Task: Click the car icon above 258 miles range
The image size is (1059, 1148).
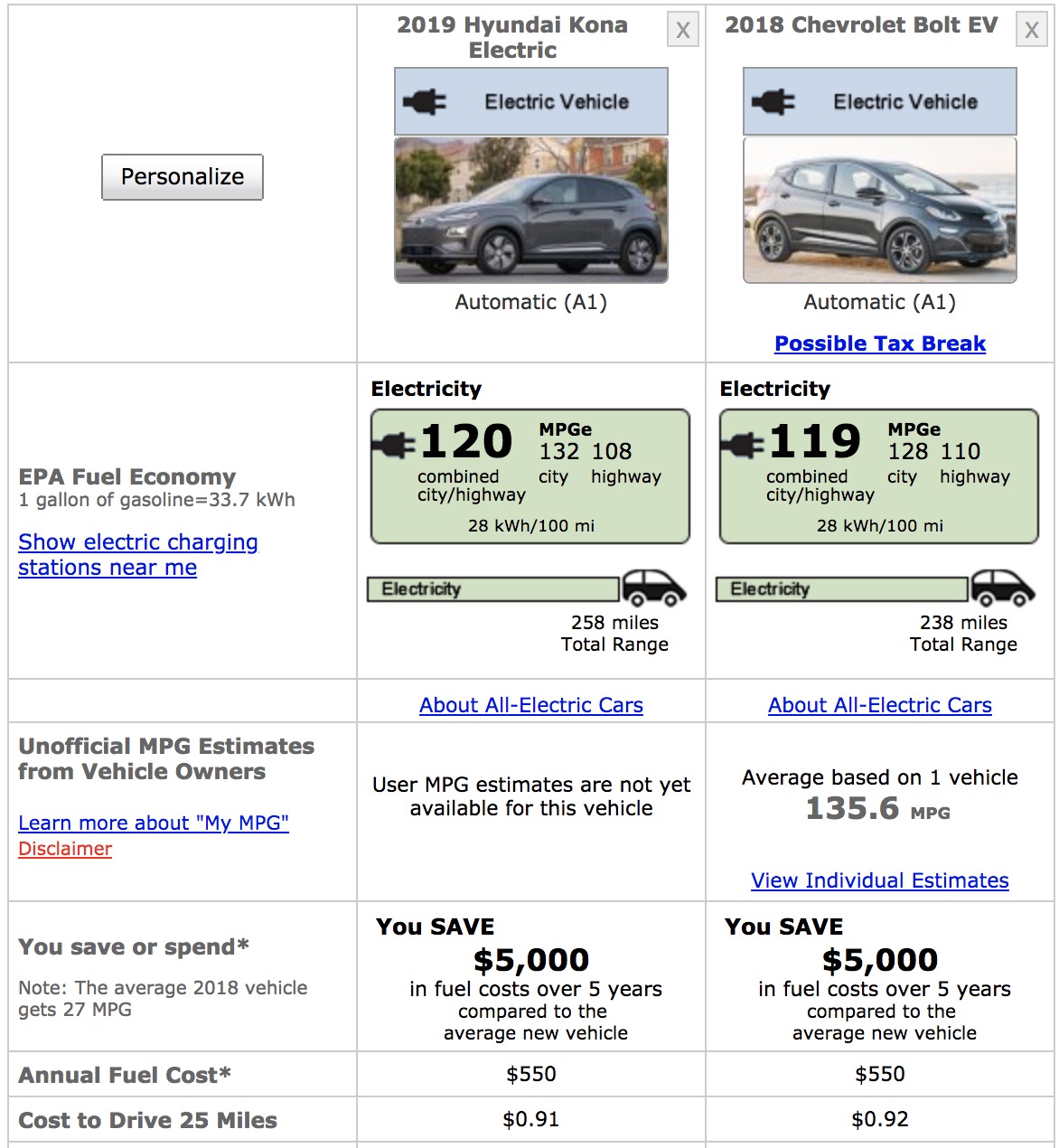Action: 653,588
